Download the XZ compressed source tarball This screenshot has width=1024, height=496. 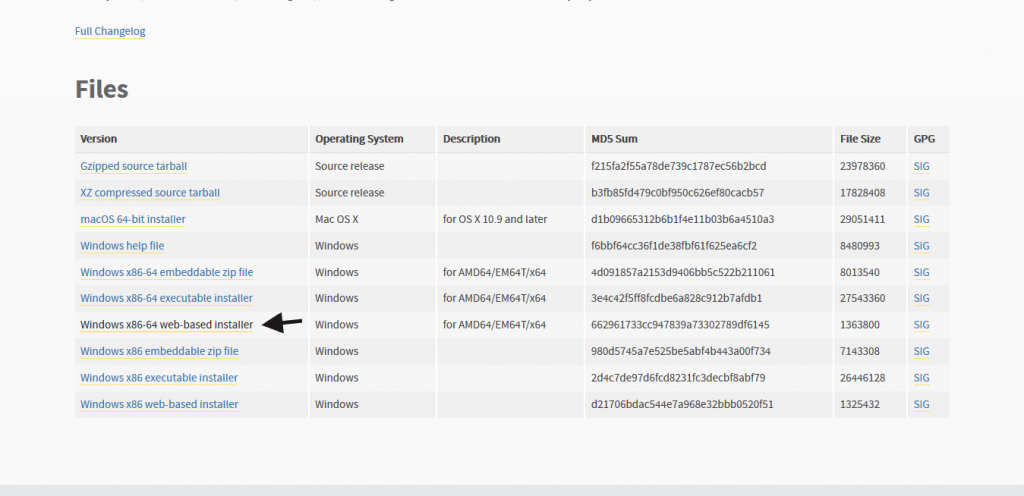pos(150,193)
